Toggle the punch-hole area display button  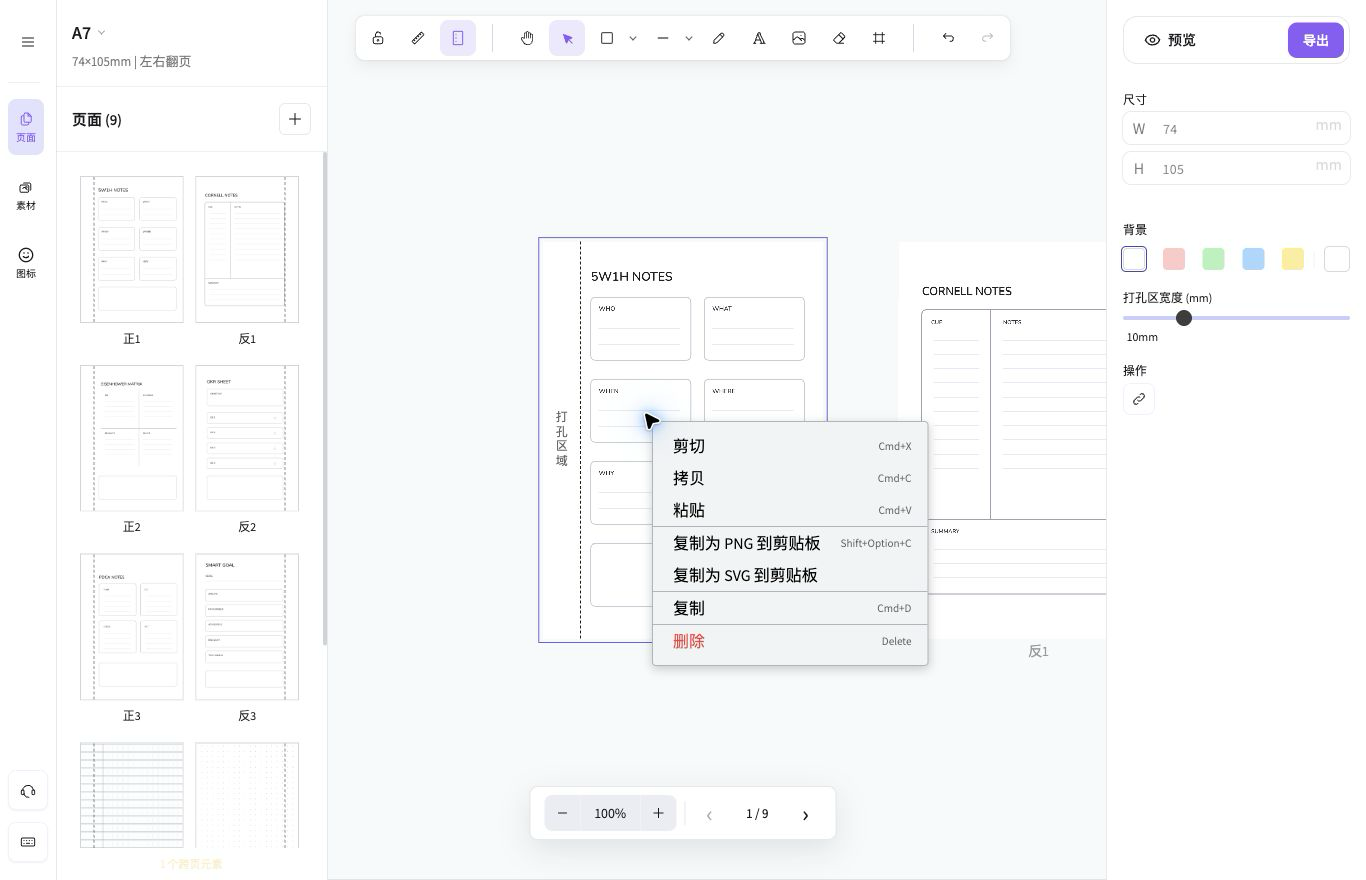pyautogui.click(x=458, y=38)
